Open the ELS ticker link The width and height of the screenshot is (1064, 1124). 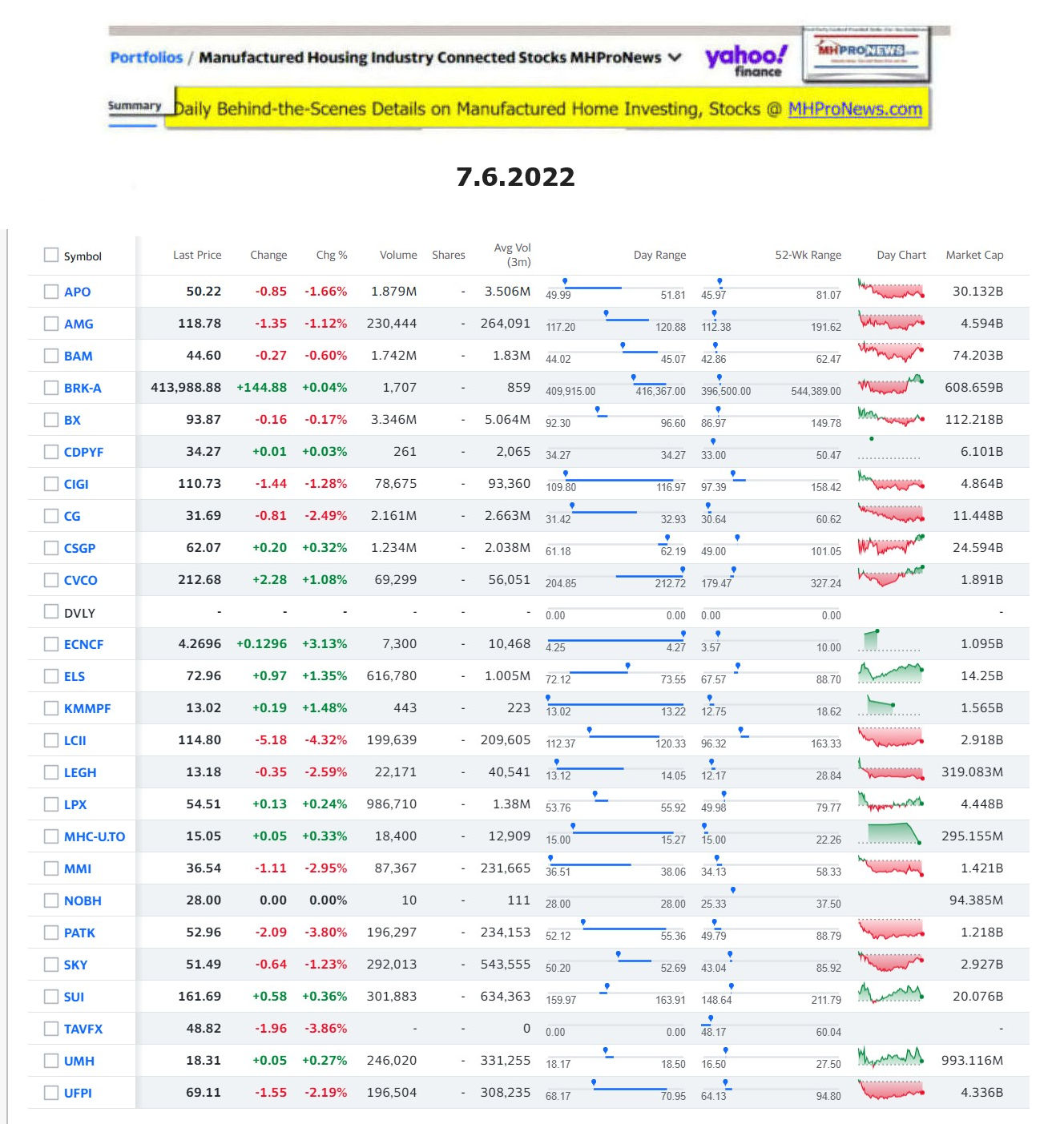coord(74,676)
